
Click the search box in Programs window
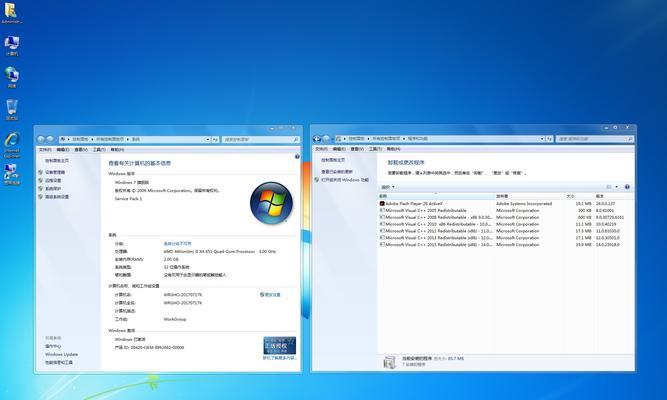595,138
